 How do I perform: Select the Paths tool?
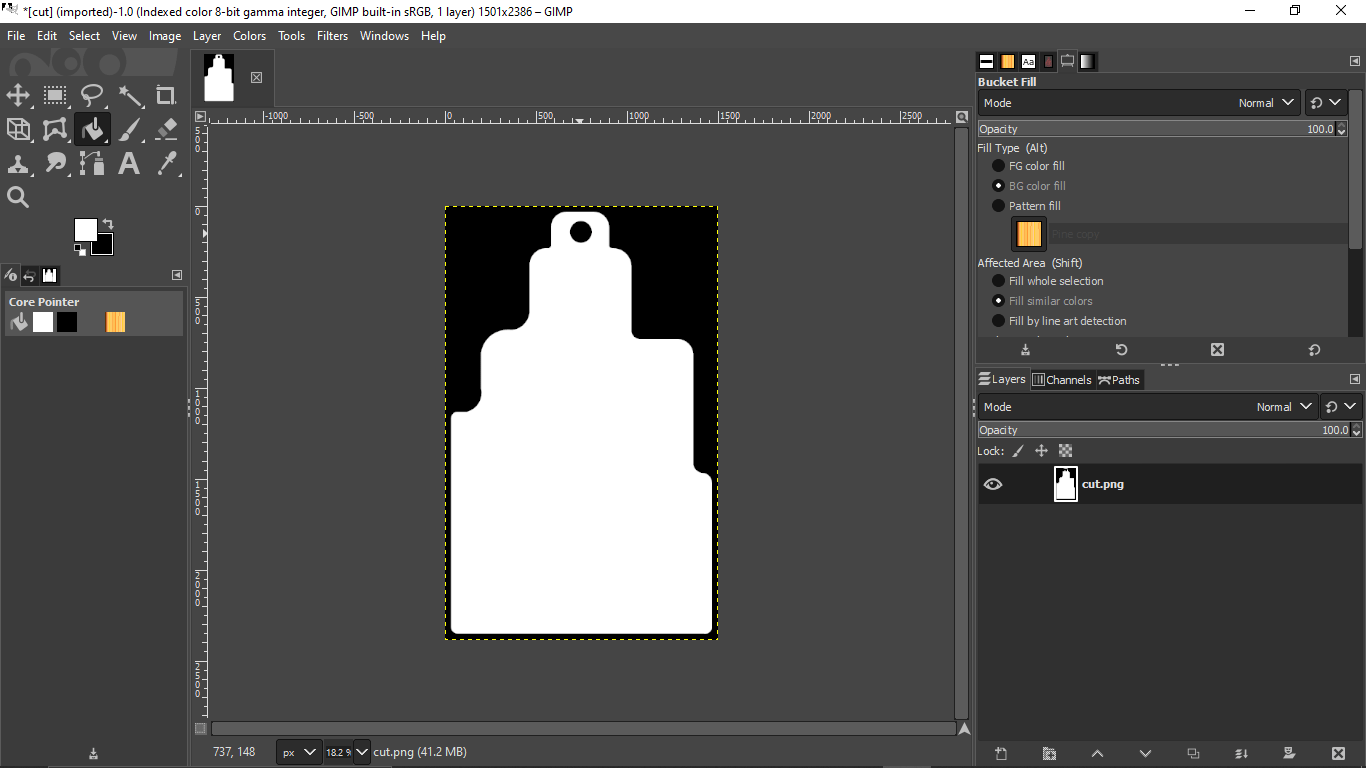click(x=92, y=163)
